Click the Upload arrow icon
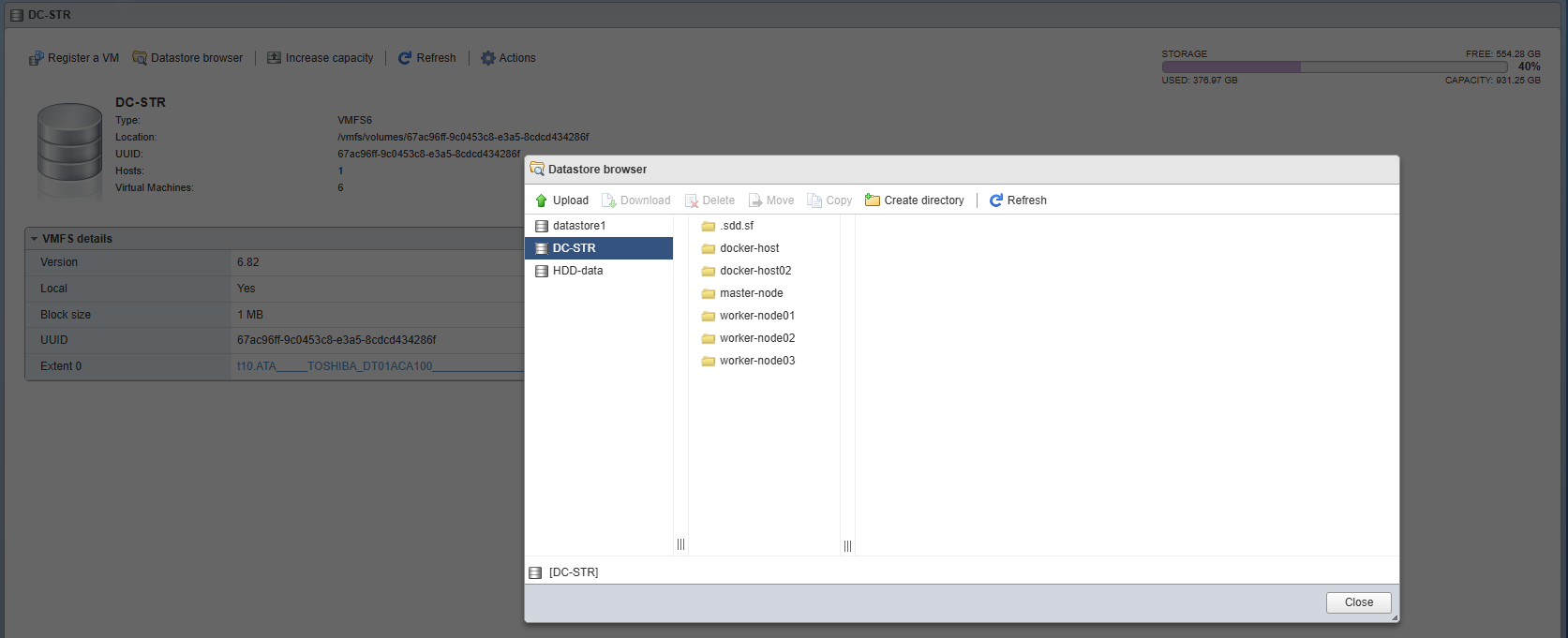Viewport: 1568px width, 638px height. [x=541, y=200]
